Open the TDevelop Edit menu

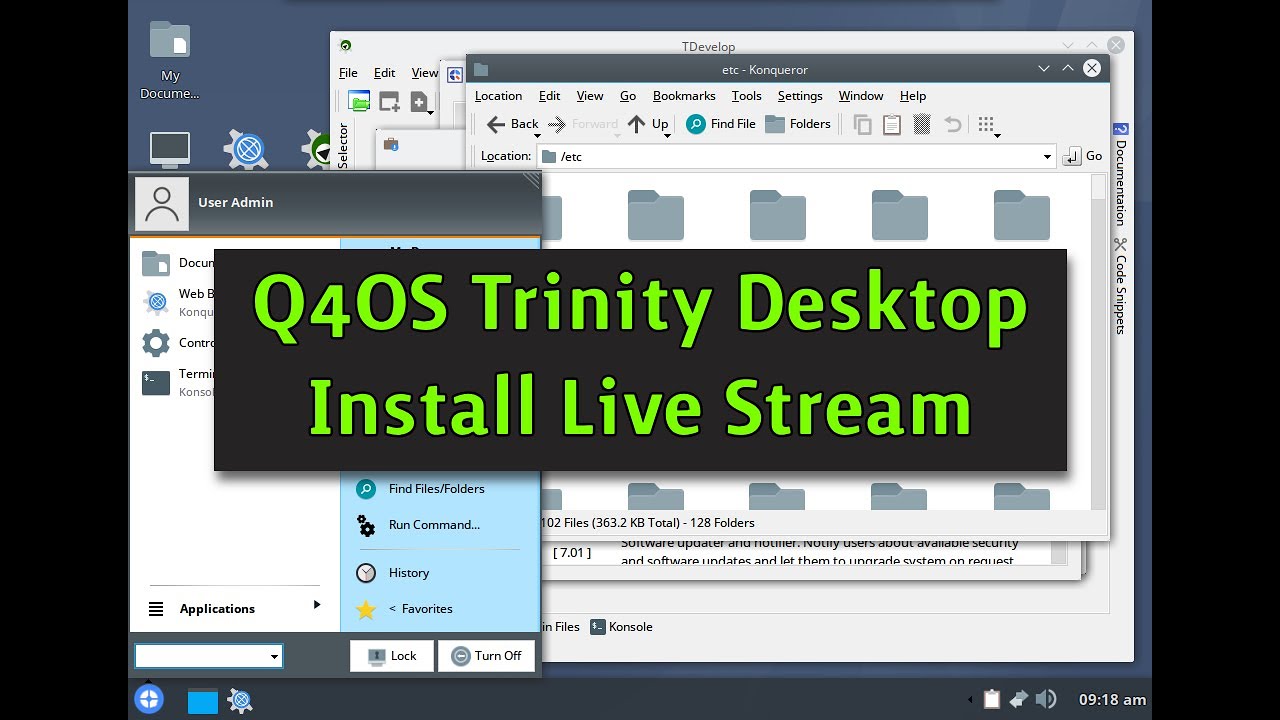click(x=385, y=73)
